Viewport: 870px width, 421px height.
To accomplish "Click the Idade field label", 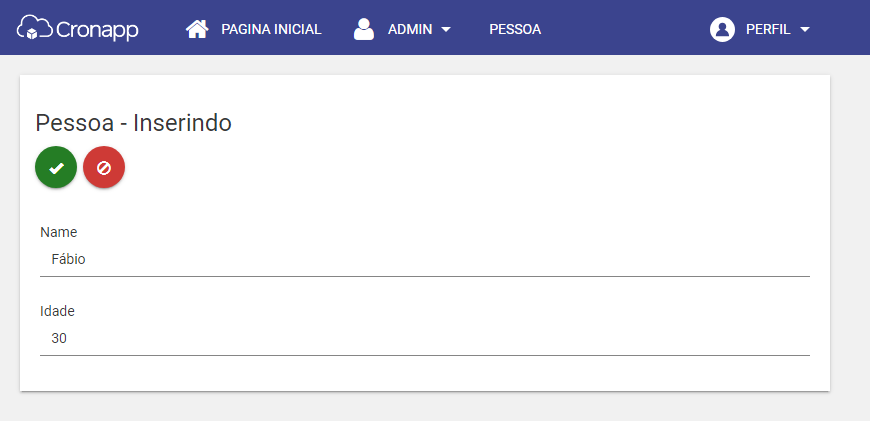I will click(x=57, y=311).
